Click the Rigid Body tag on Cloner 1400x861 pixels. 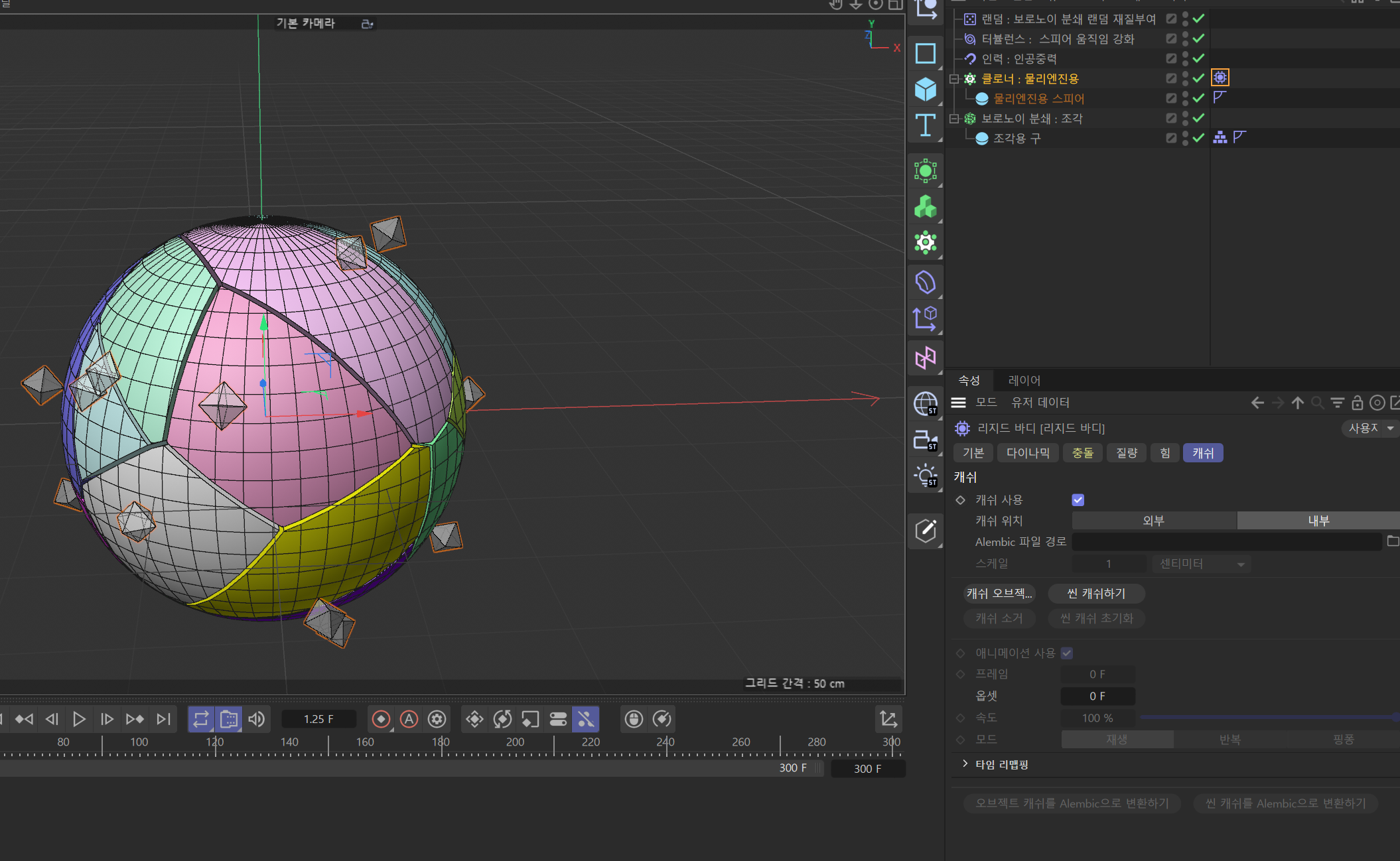1220,78
